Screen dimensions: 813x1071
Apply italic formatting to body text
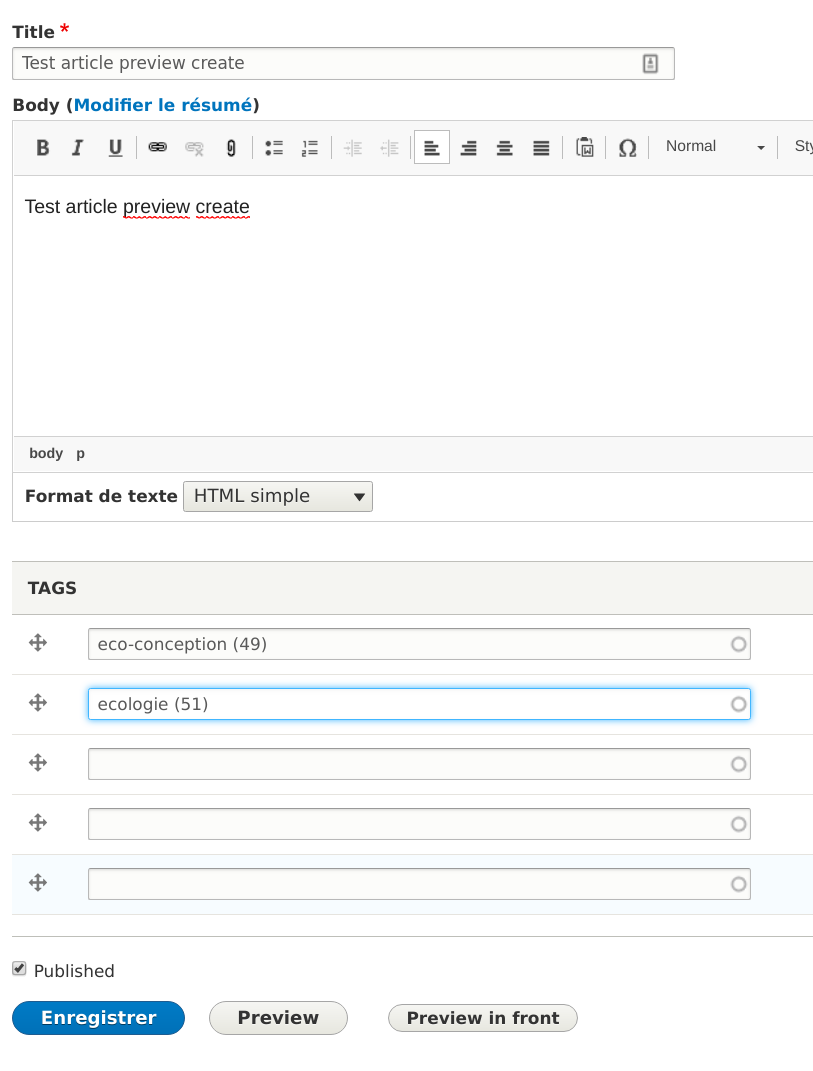tap(78, 147)
